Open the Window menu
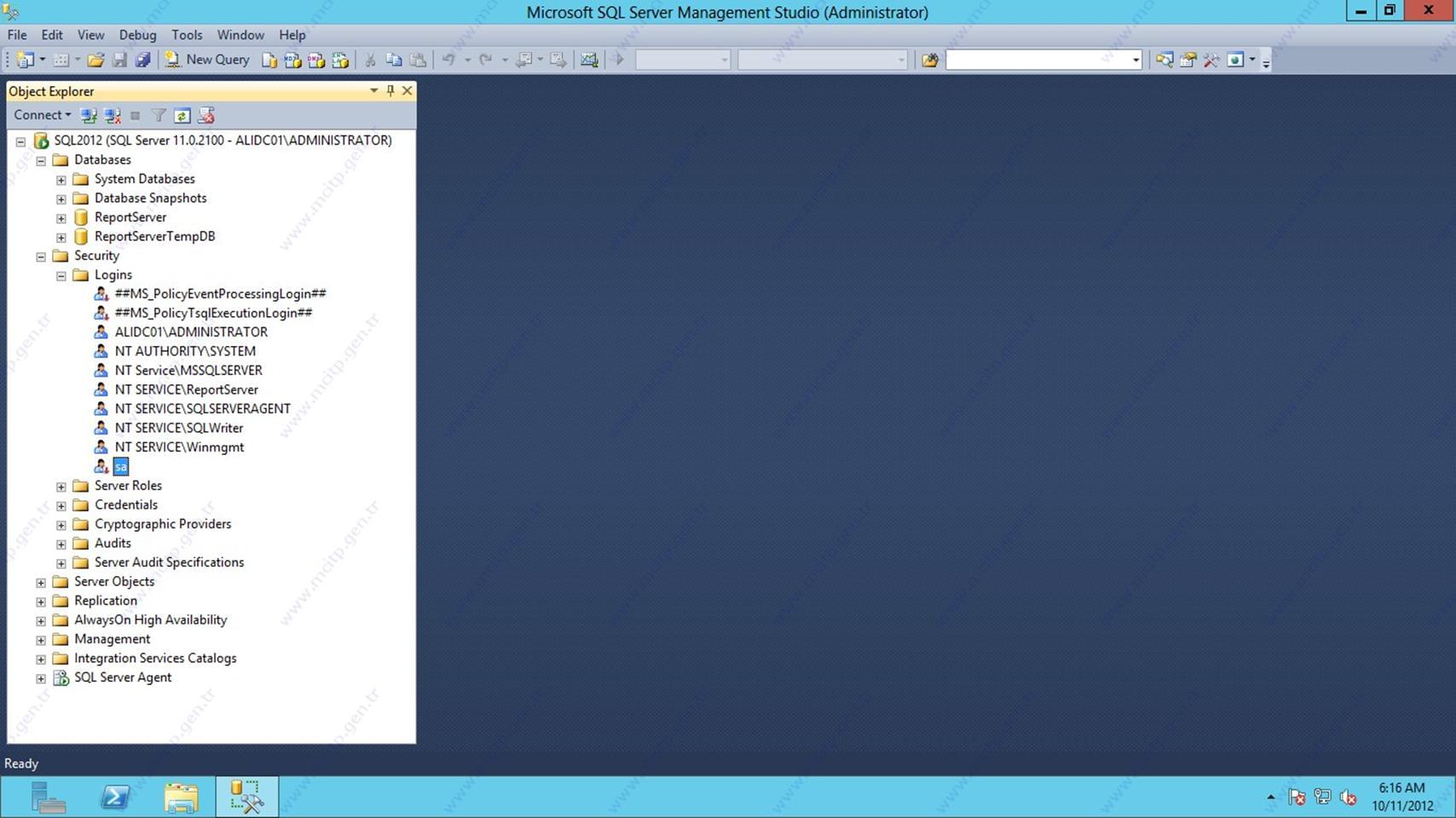The image size is (1456, 818). pos(240,35)
